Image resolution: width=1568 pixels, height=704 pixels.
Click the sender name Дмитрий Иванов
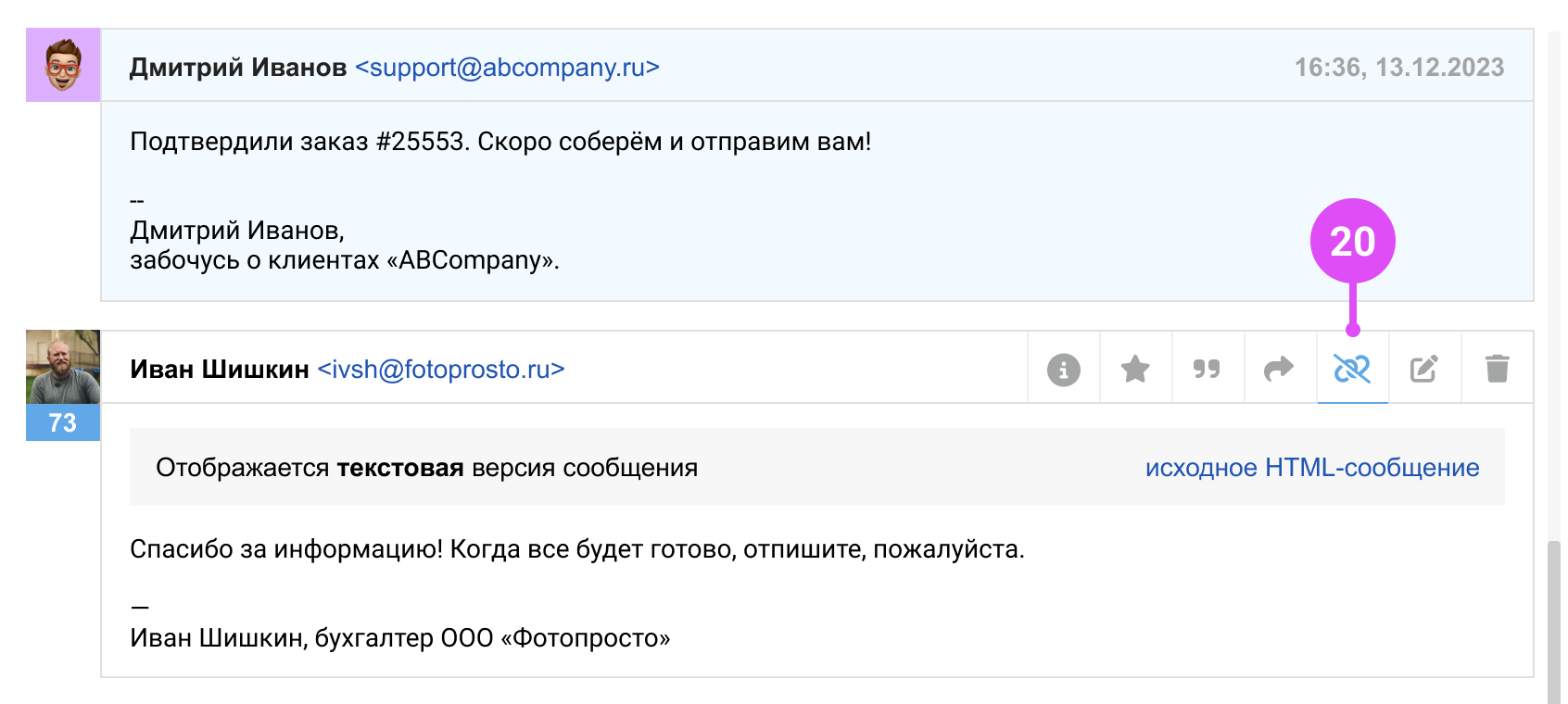pos(238,68)
